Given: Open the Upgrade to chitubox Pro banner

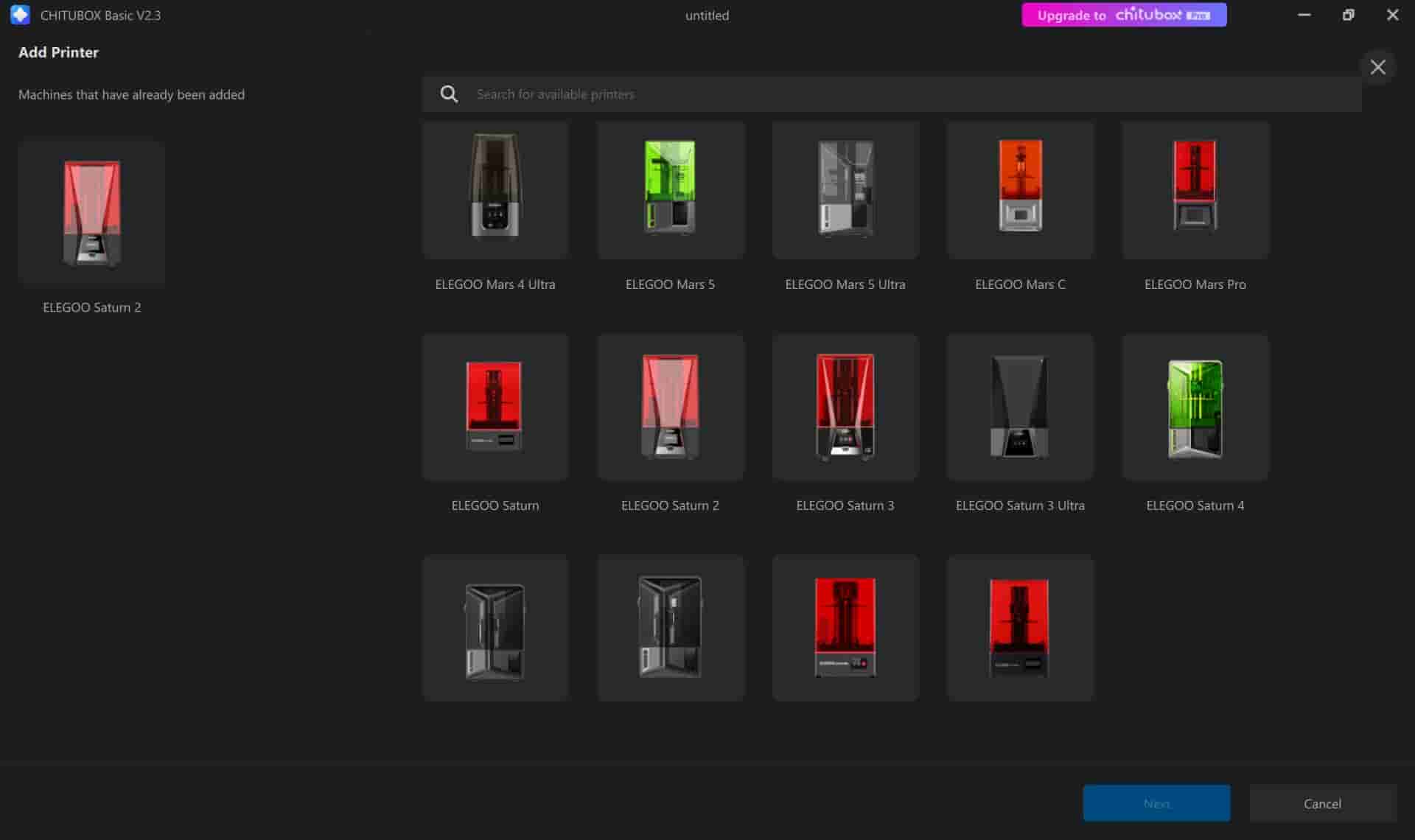Looking at the screenshot, I should (x=1124, y=15).
